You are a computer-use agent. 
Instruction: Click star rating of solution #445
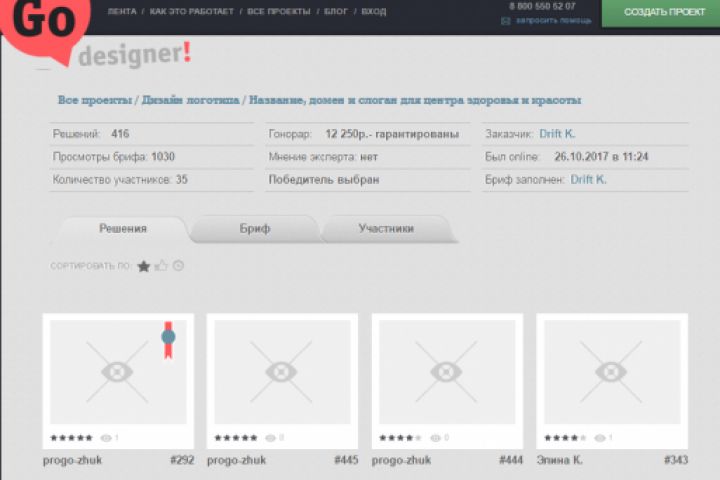point(236,438)
